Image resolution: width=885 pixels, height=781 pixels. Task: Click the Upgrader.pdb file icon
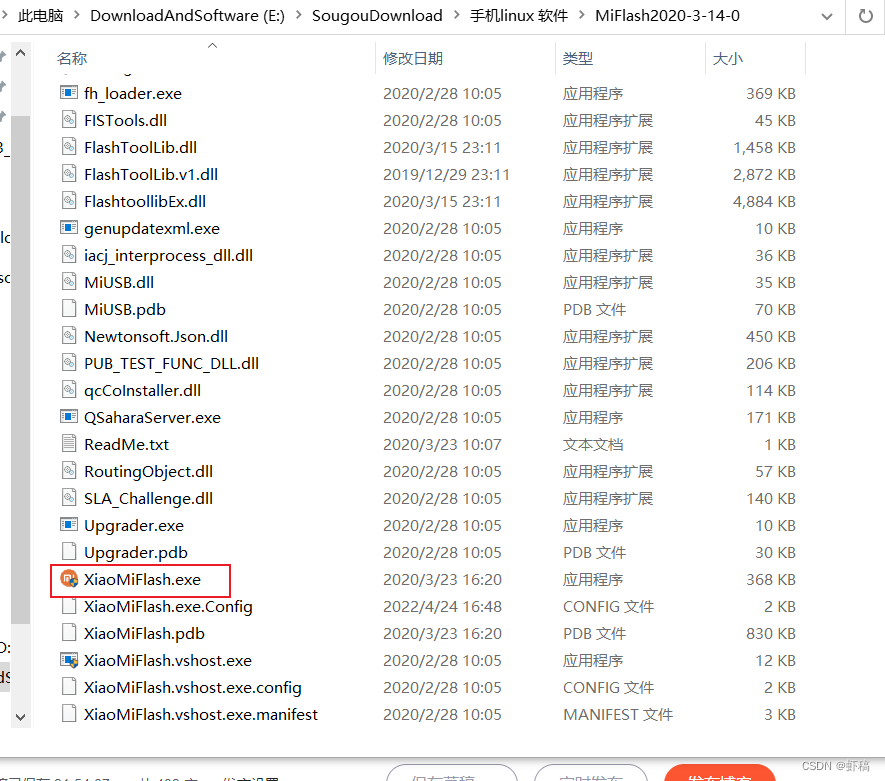(69, 552)
